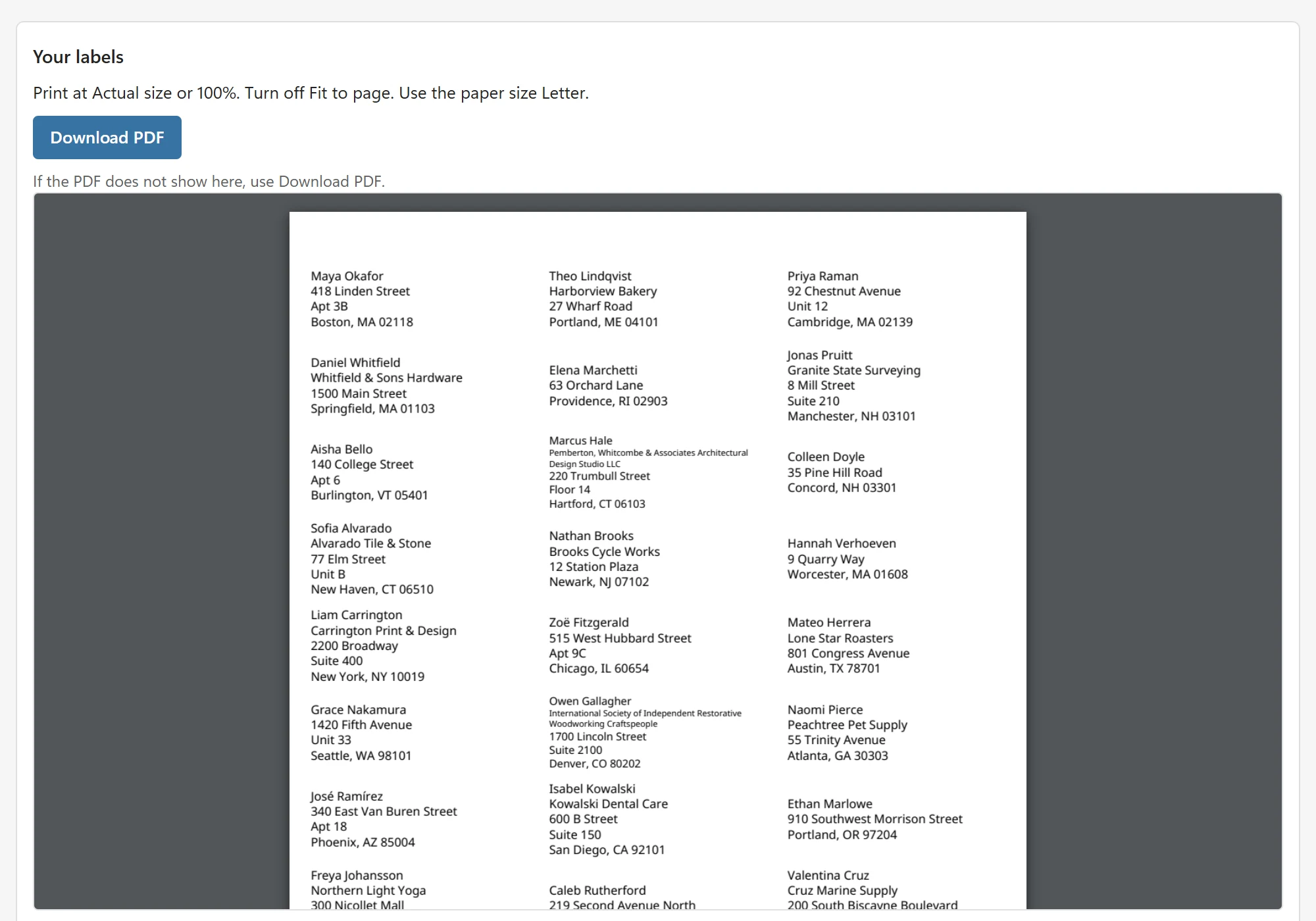Click the Priya Raman label name
This screenshot has width=1316, height=921.
822,276
